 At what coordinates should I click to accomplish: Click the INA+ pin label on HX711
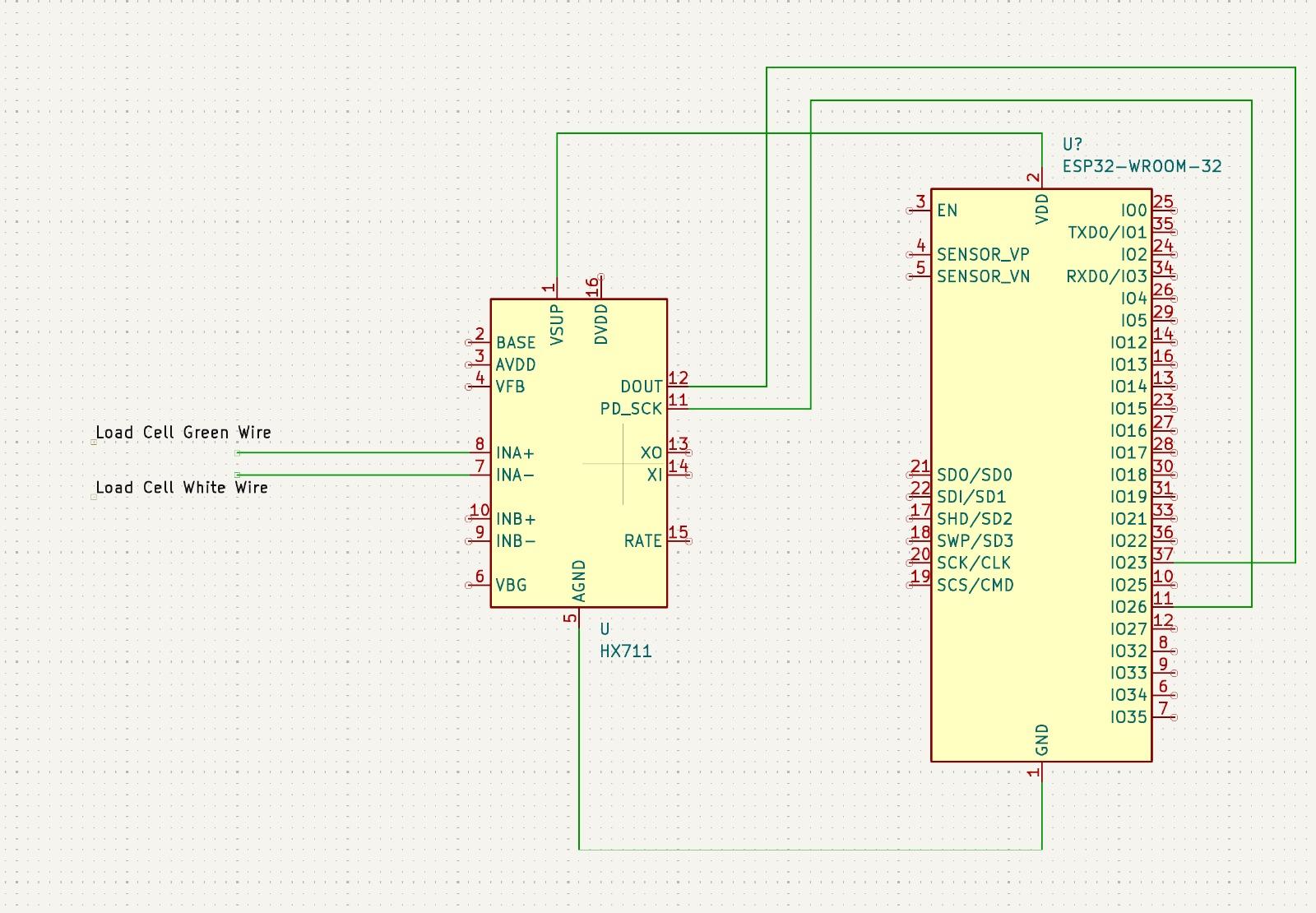[x=515, y=453]
